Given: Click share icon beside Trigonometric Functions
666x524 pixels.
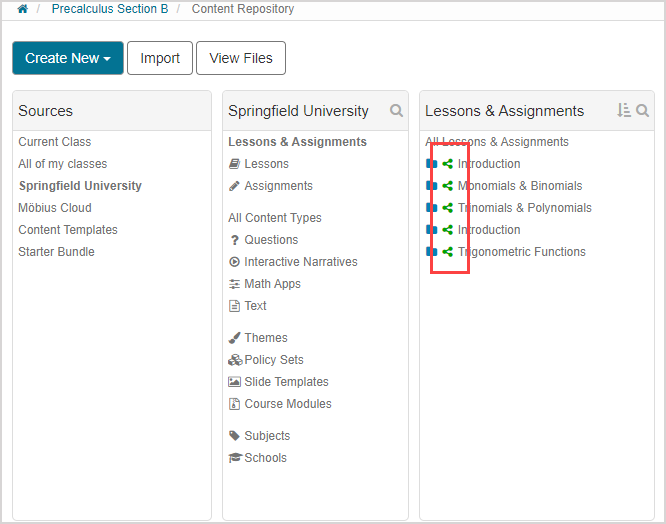Looking at the screenshot, I should coord(448,252).
